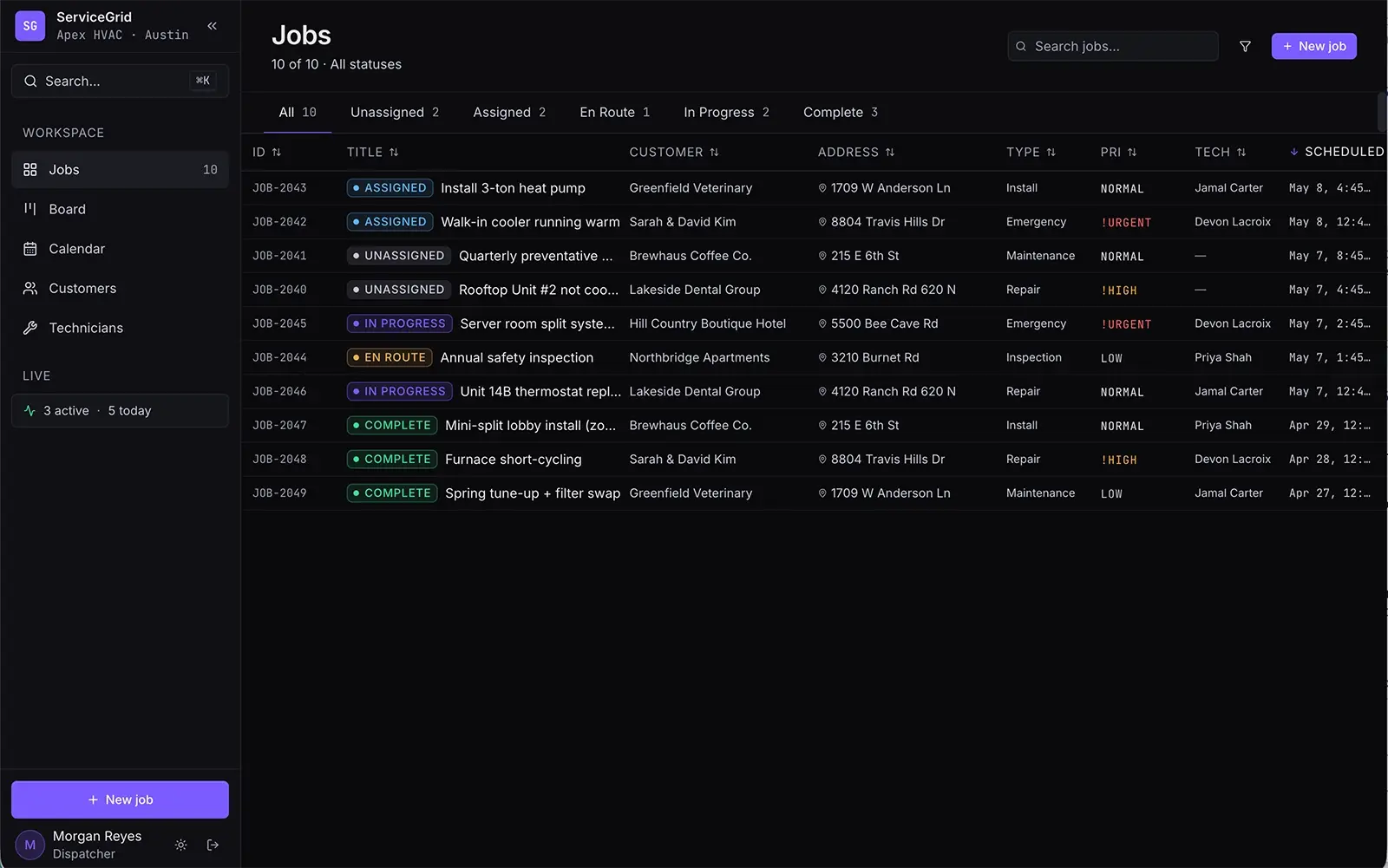Click New job button in header
This screenshot has height=868, width=1388.
point(1313,46)
